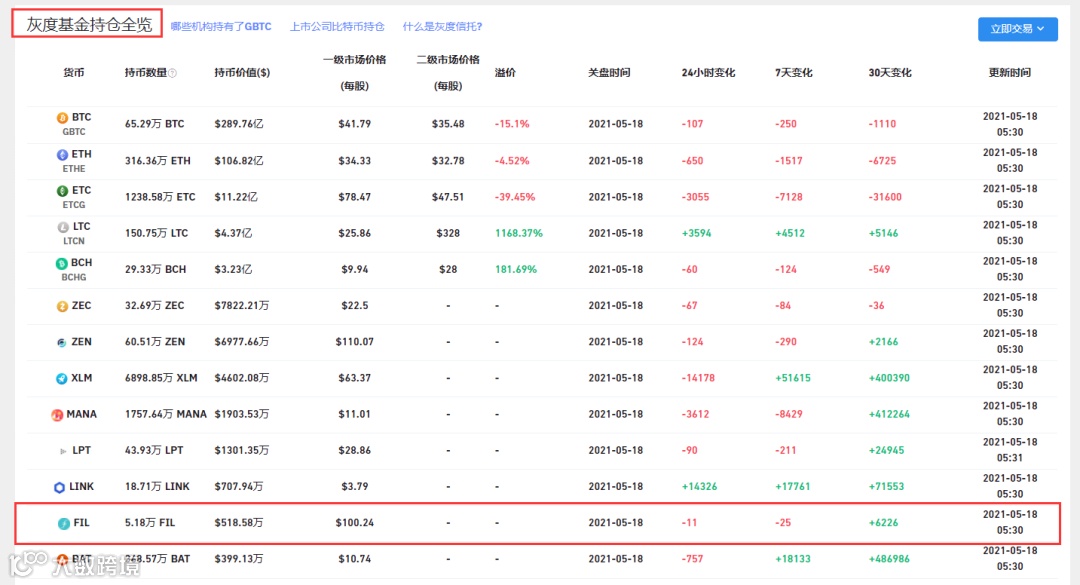Click the LTCN ticker label
This screenshot has height=585, width=1080.
pyautogui.click(x=74, y=241)
